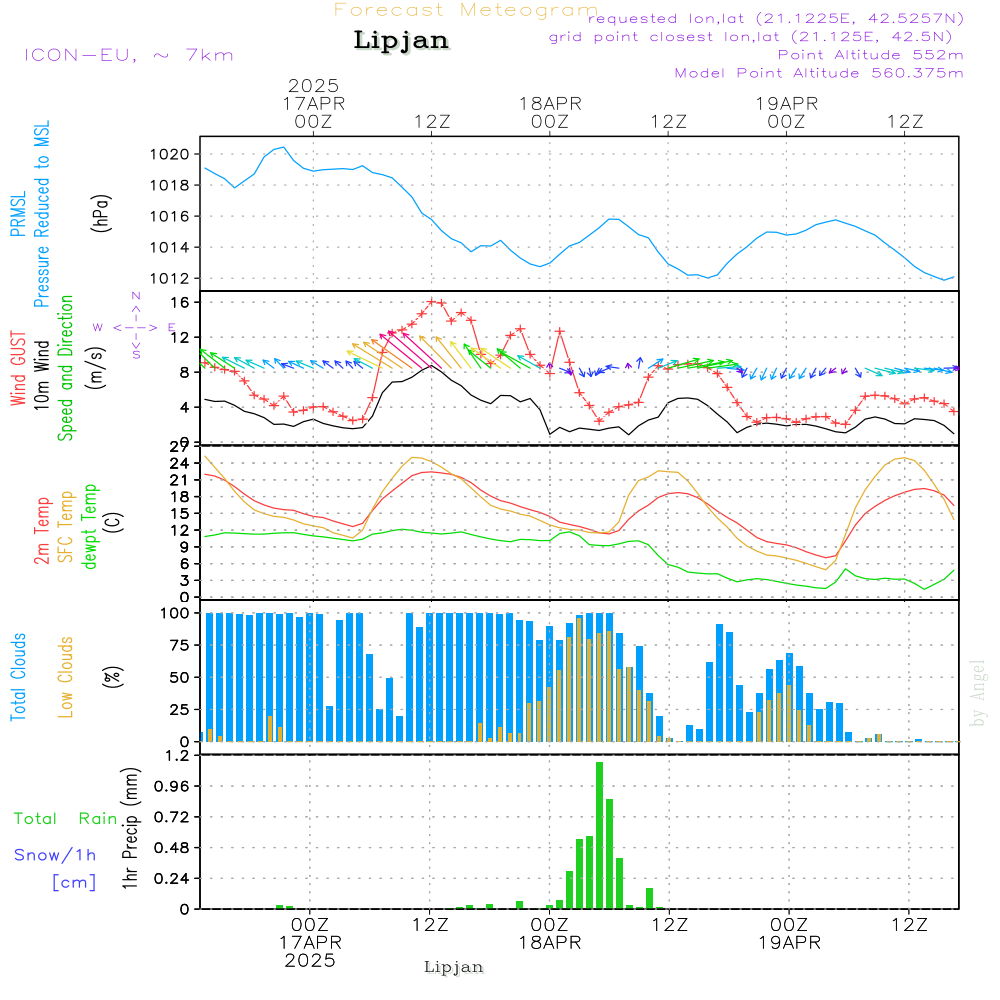Click the tallest green rain bar

[x=599, y=835]
